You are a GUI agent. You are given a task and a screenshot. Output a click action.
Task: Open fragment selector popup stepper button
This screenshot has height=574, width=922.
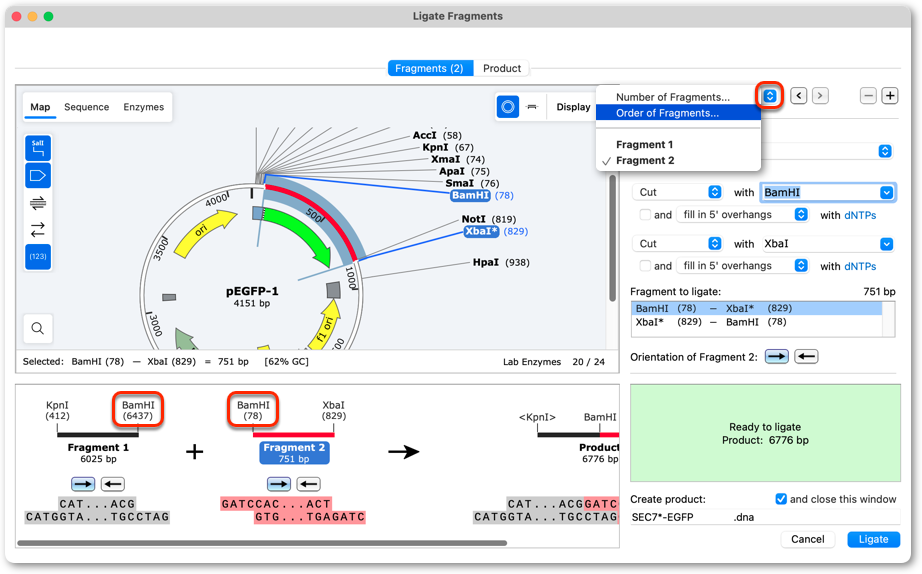pos(770,95)
